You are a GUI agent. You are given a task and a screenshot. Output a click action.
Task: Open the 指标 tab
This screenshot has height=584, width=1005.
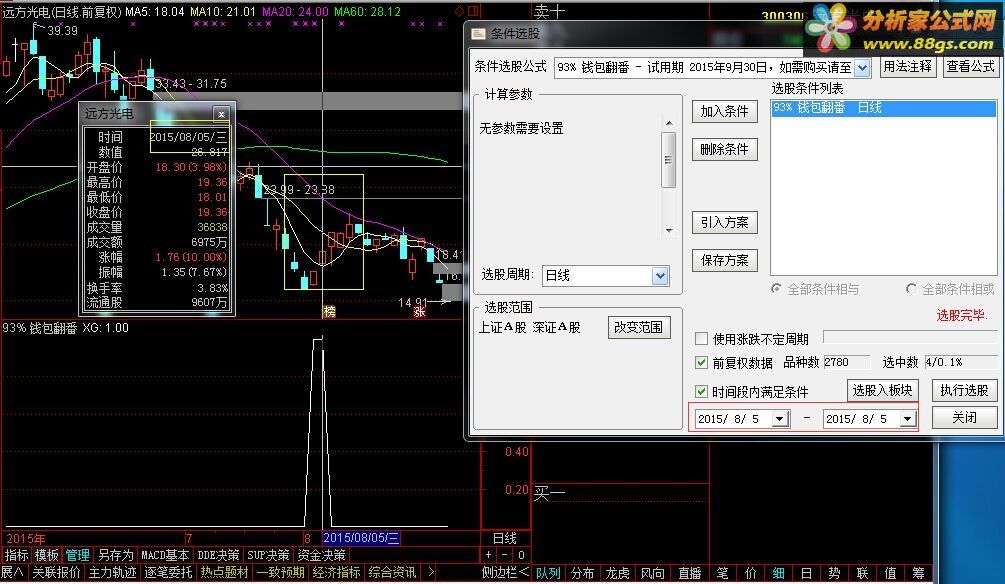pyautogui.click(x=16, y=555)
